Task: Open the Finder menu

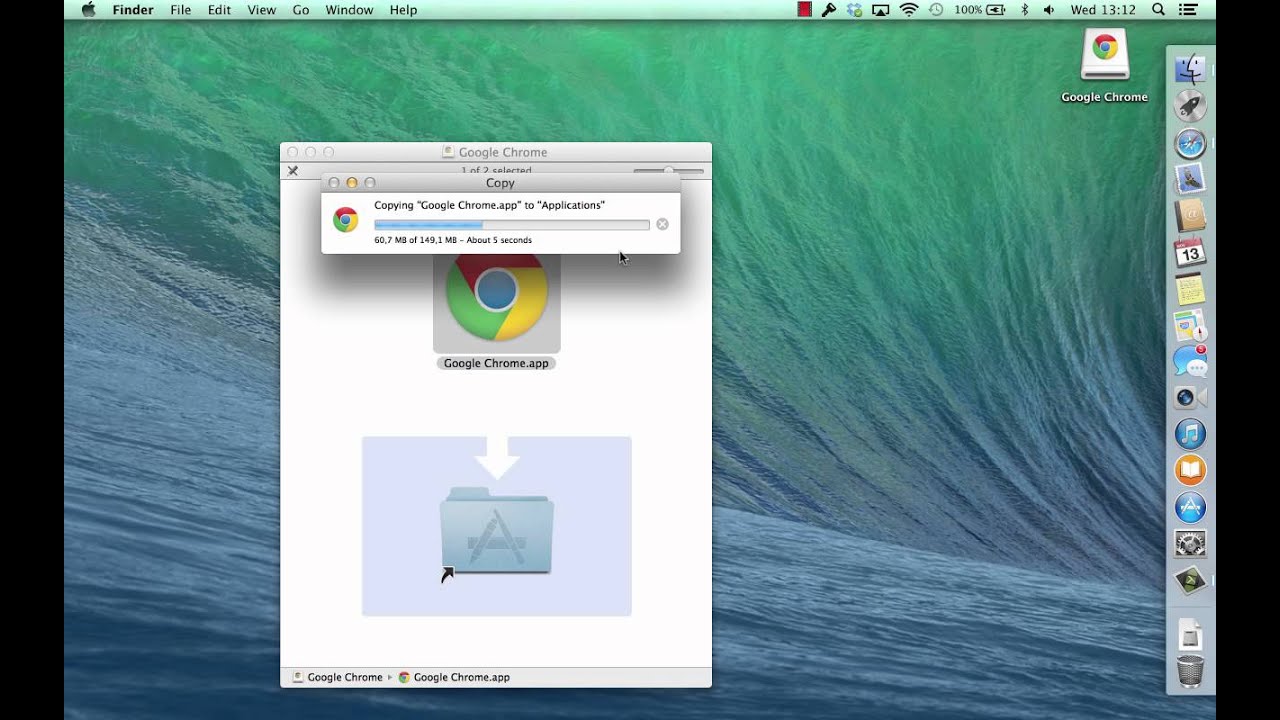Action: point(132,10)
